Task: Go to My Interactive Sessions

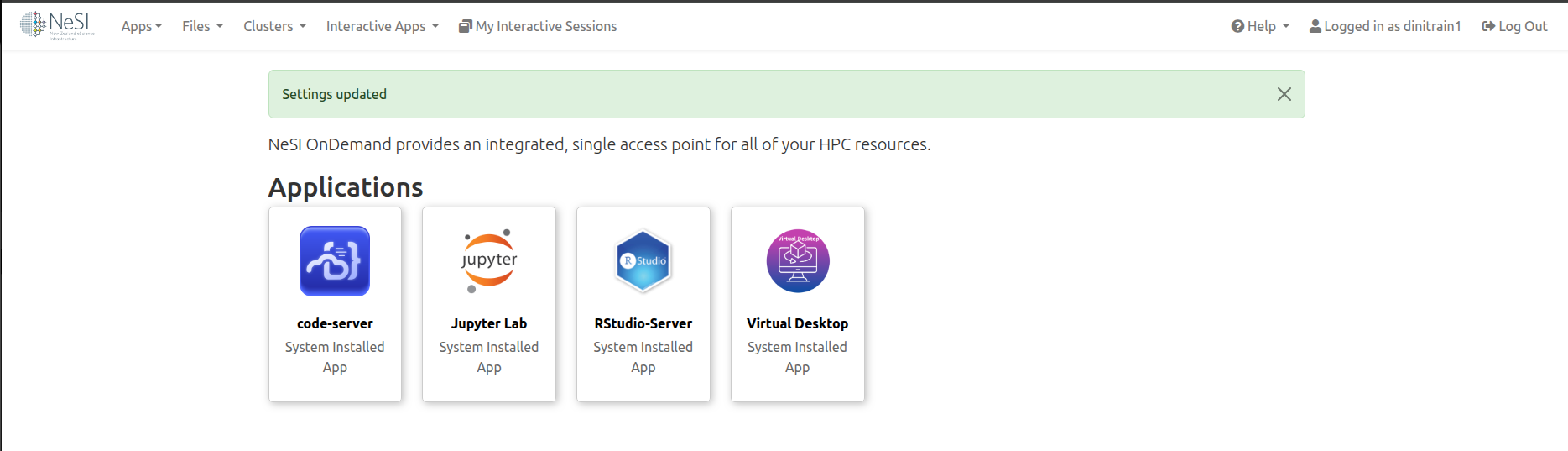Action: tap(546, 26)
